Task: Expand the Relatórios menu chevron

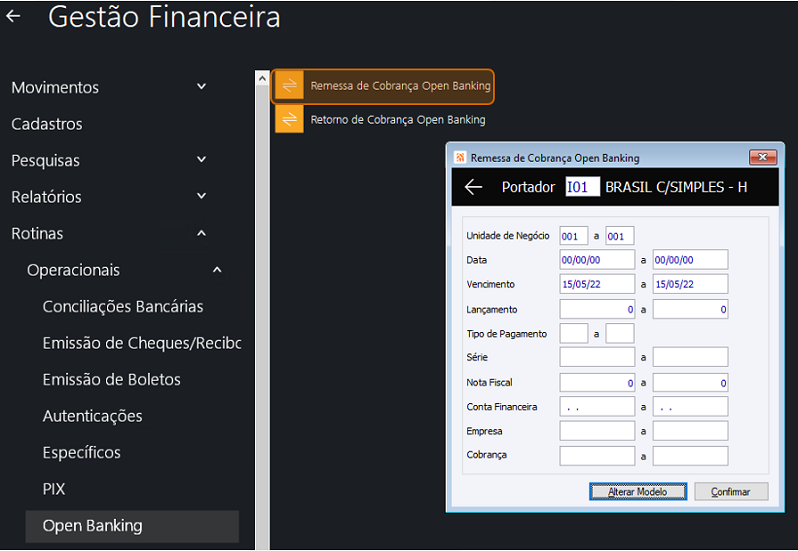Action: 202,196
